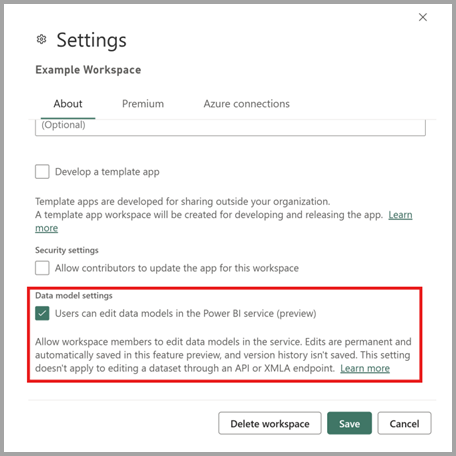This screenshot has height=456, width=456.
Task: Open the Premium tab
Action: pyautogui.click(x=143, y=104)
